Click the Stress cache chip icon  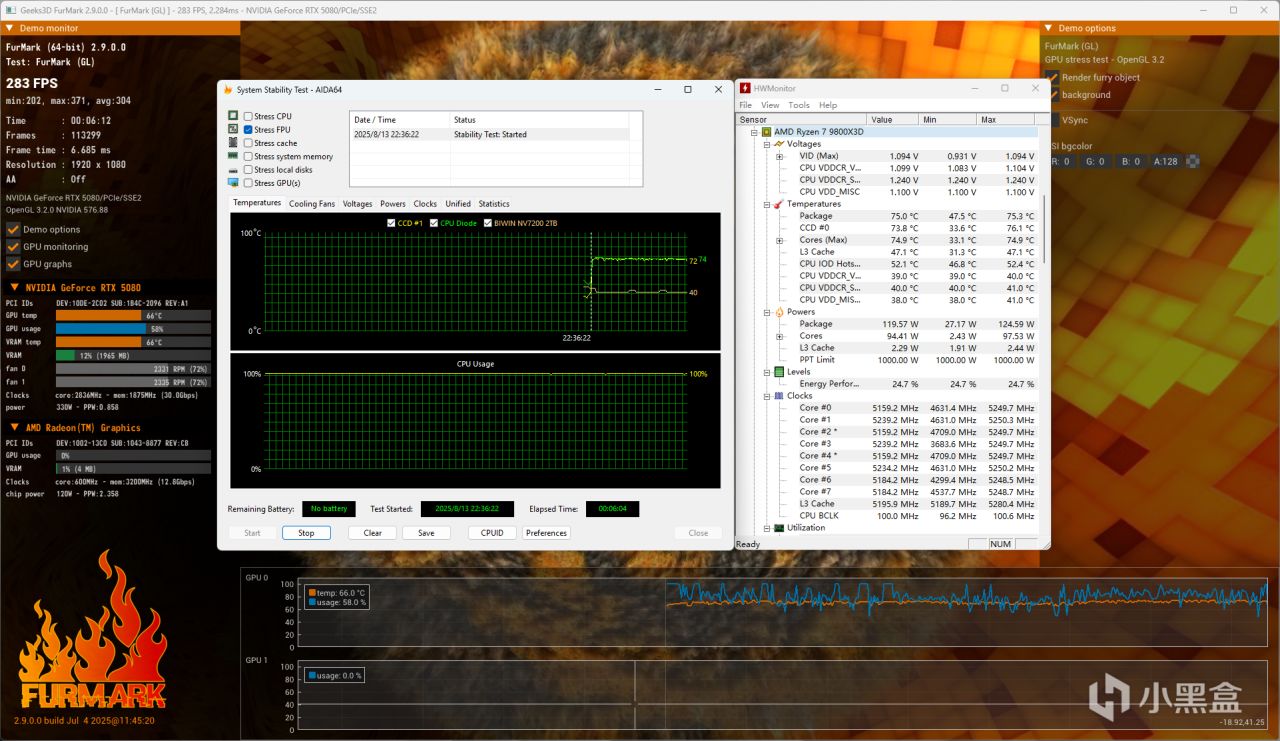coord(233,143)
